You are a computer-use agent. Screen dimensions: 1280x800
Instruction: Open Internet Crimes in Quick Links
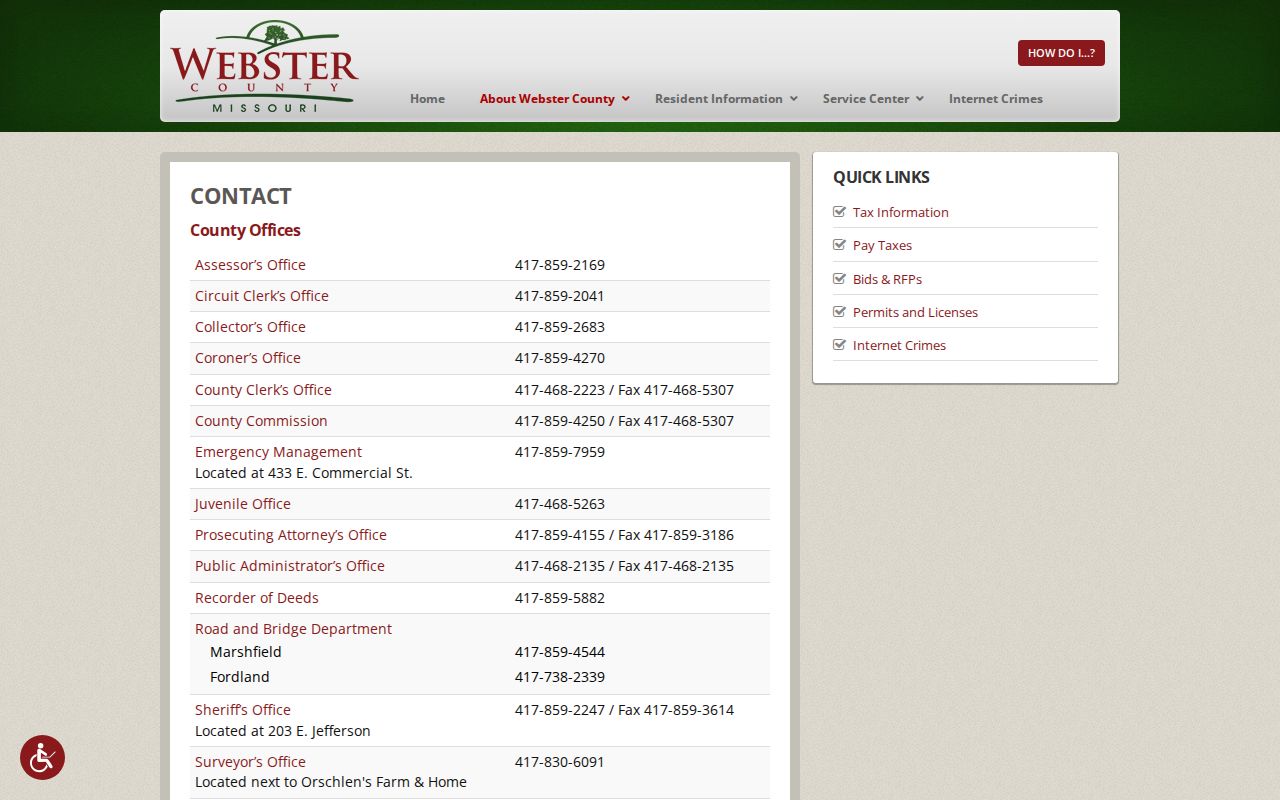pos(899,345)
